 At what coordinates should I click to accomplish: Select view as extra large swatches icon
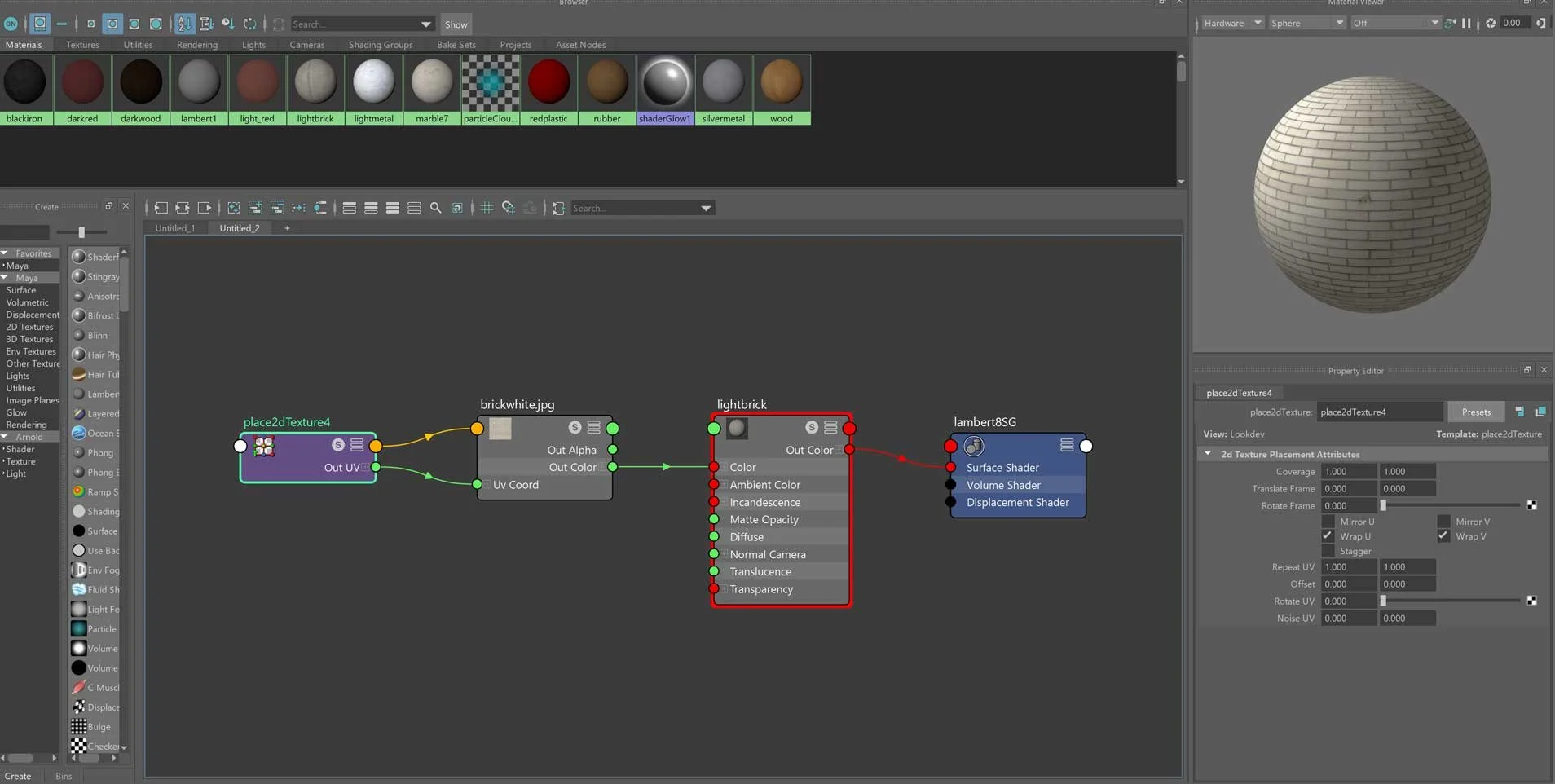156,24
